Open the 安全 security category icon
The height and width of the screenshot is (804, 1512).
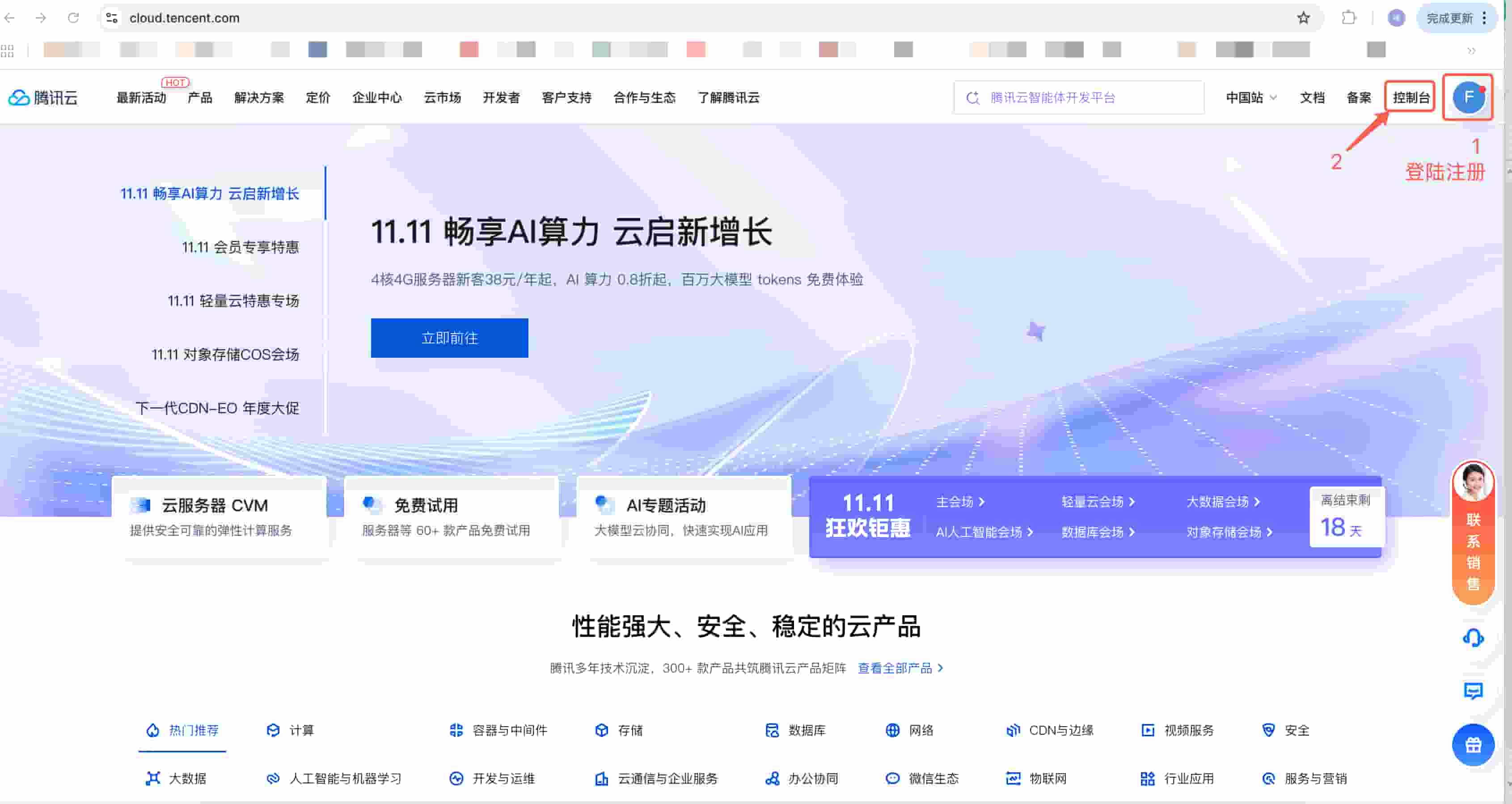[x=1268, y=730]
